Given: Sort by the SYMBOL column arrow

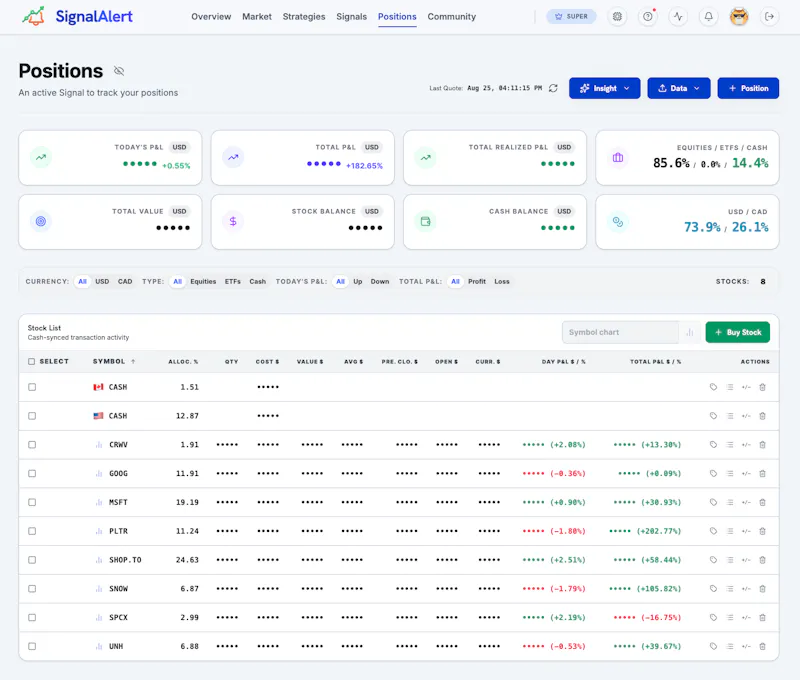Looking at the screenshot, I should [x=133, y=362].
